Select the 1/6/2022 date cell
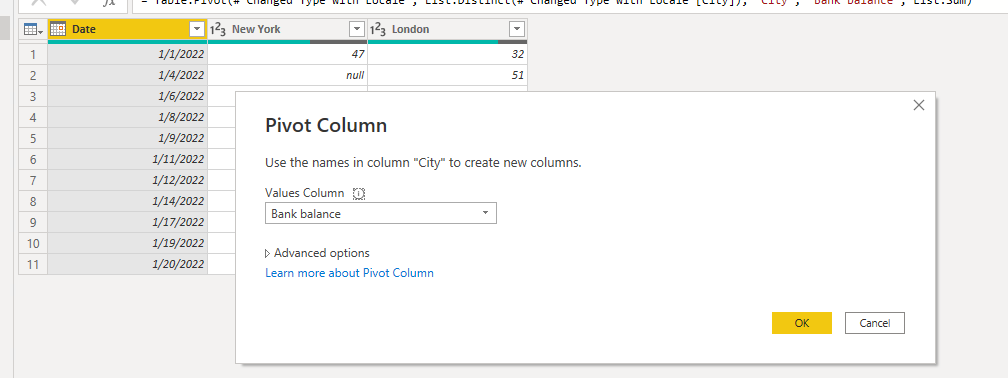This screenshot has width=1008, height=378. click(127, 96)
